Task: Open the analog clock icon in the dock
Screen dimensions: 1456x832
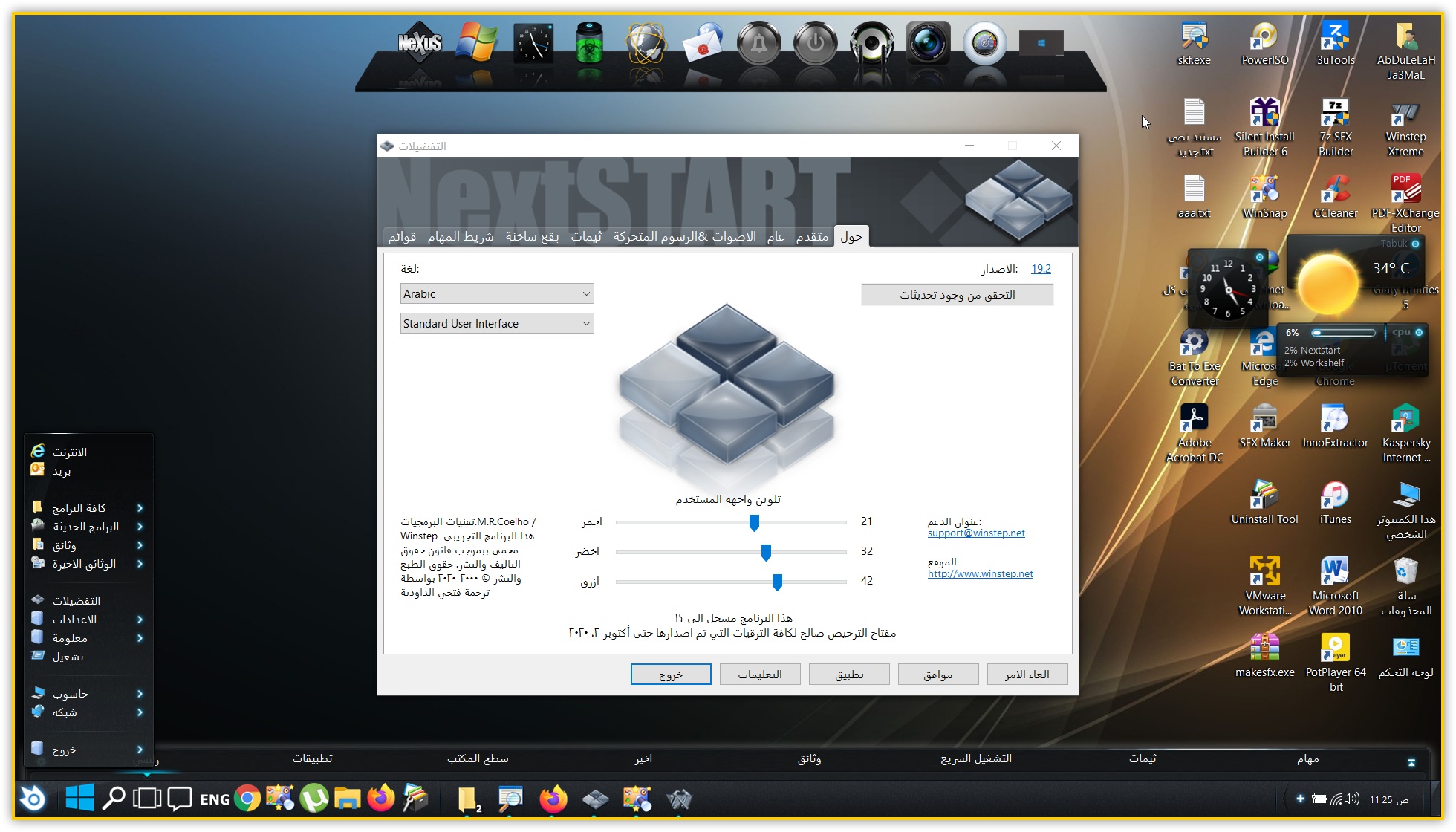Action: (533, 43)
